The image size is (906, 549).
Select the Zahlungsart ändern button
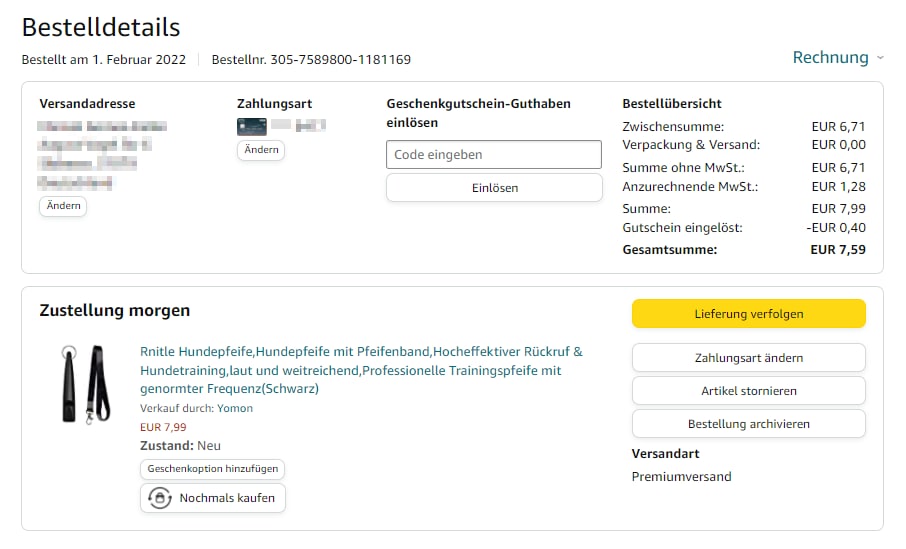(x=748, y=358)
